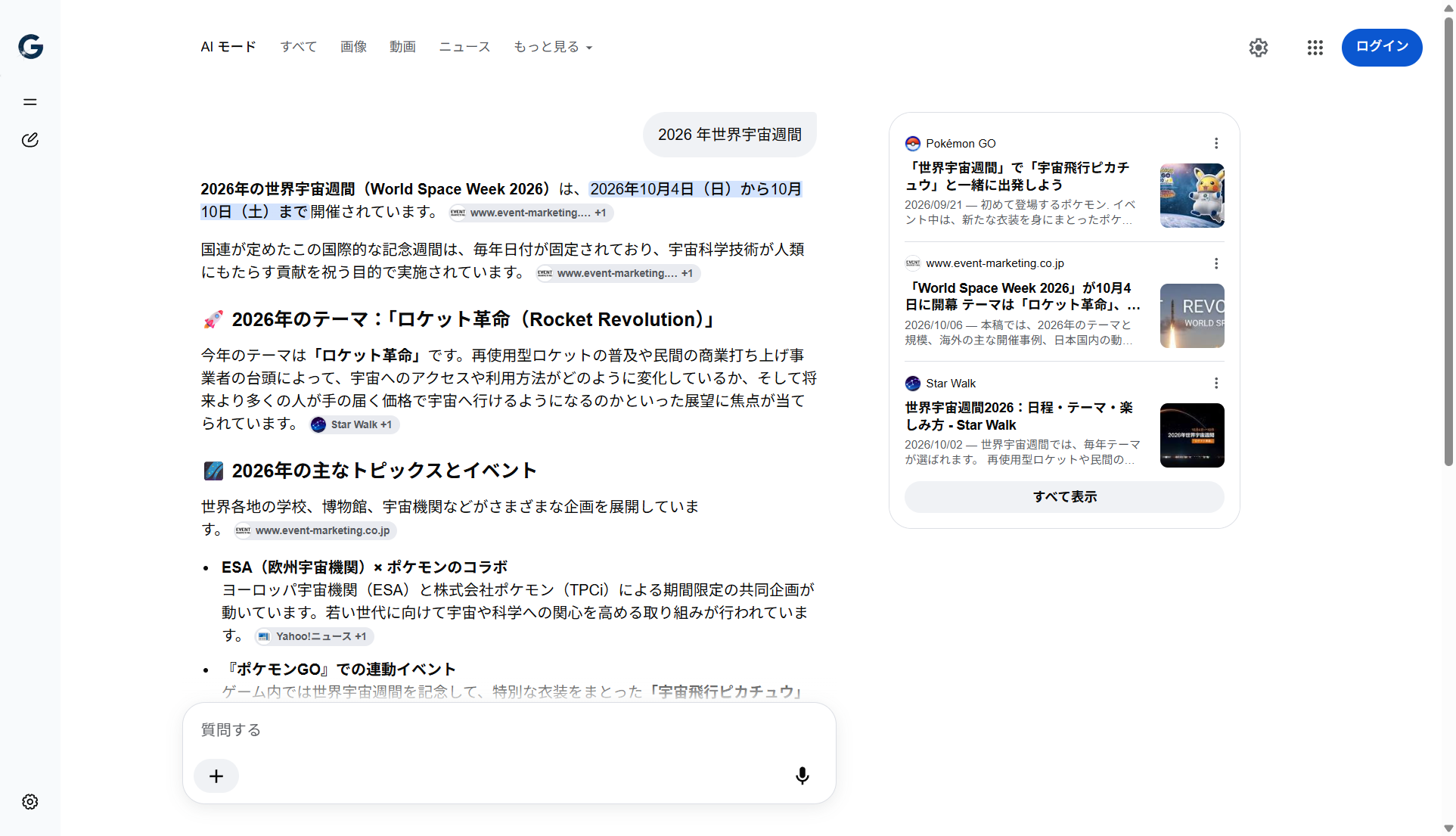
Task: Expand the もっと見る dropdown
Action: pos(553,47)
